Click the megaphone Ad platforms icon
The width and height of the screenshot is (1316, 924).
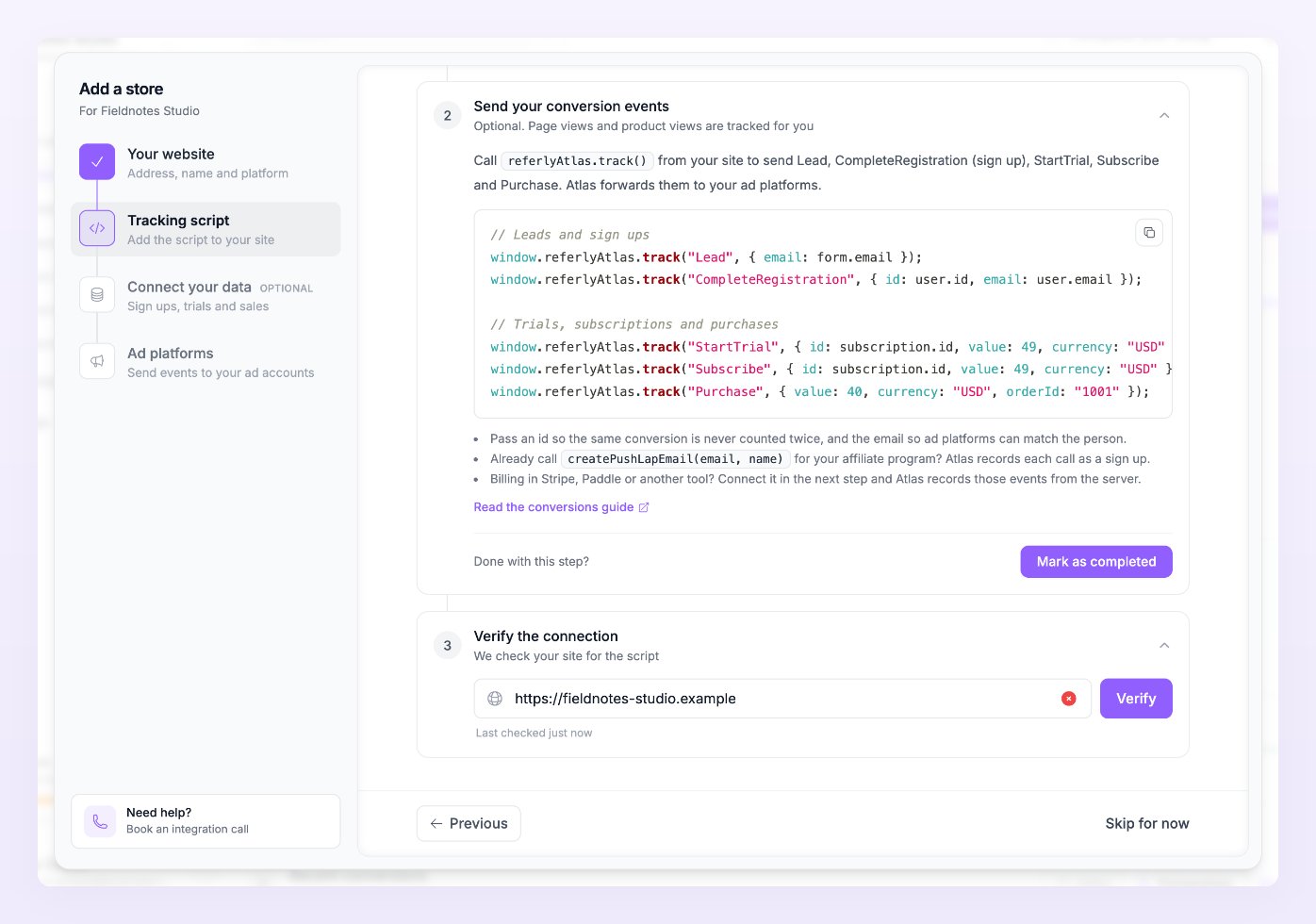[x=97, y=361]
